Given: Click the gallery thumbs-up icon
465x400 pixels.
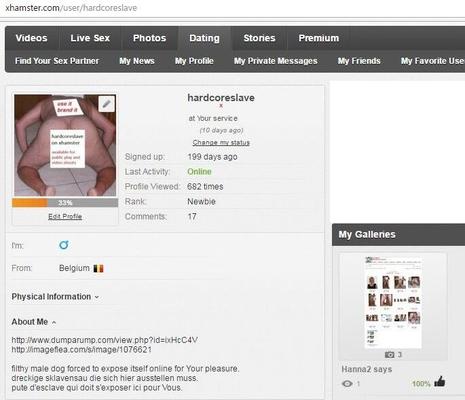Looking at the screenshot, I should (440, 381).
